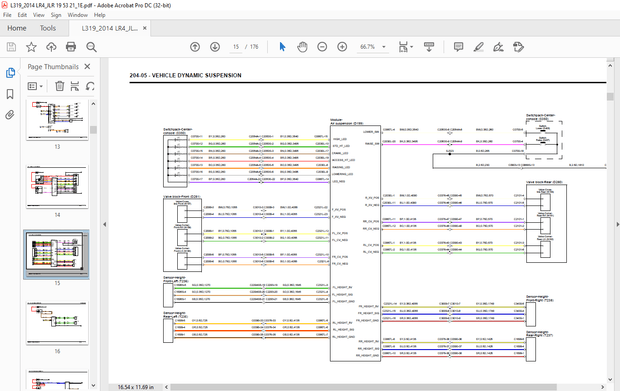This screenshot has width=620, height=391.
Task: Select the page 14 thumbnail
Action: pos(57,186)
